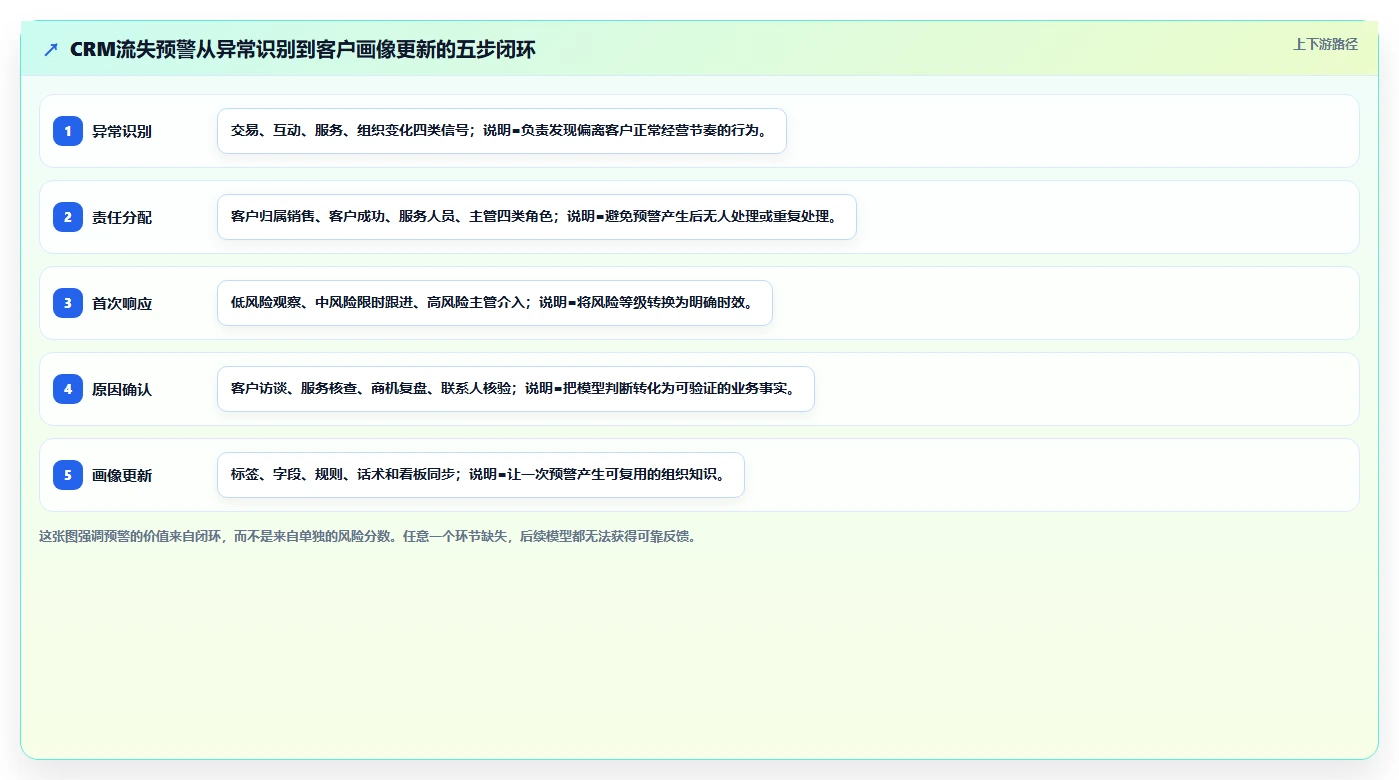Click the arrow icon beside the CRM title
The width and height of the screenshot is (1399, 780).
tap(51, 50)
